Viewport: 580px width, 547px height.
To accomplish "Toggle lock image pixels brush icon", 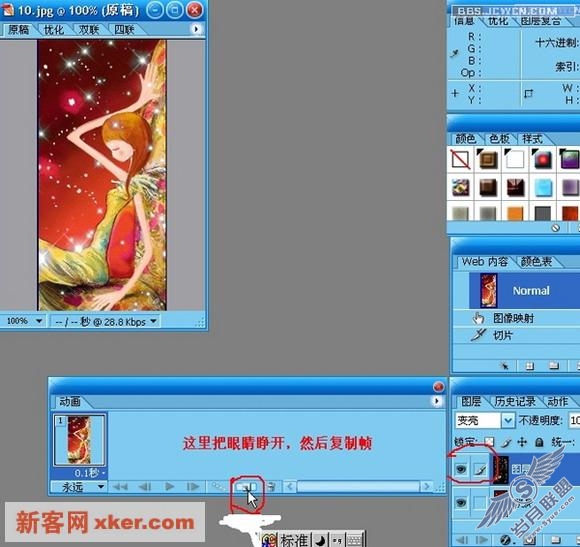I will click(x=505, y=442).
